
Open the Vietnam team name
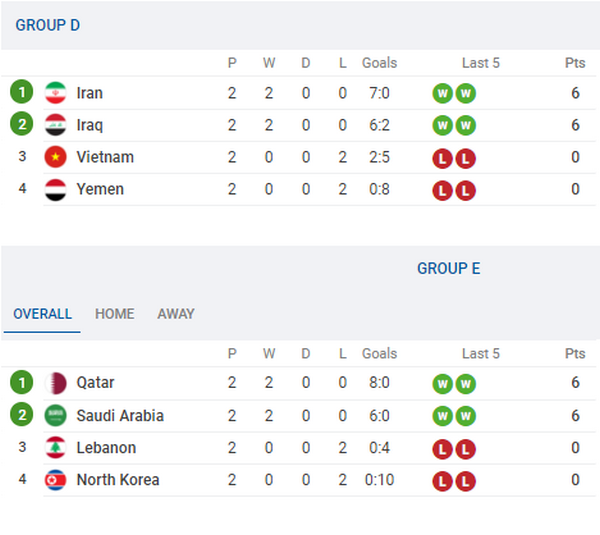105,157
